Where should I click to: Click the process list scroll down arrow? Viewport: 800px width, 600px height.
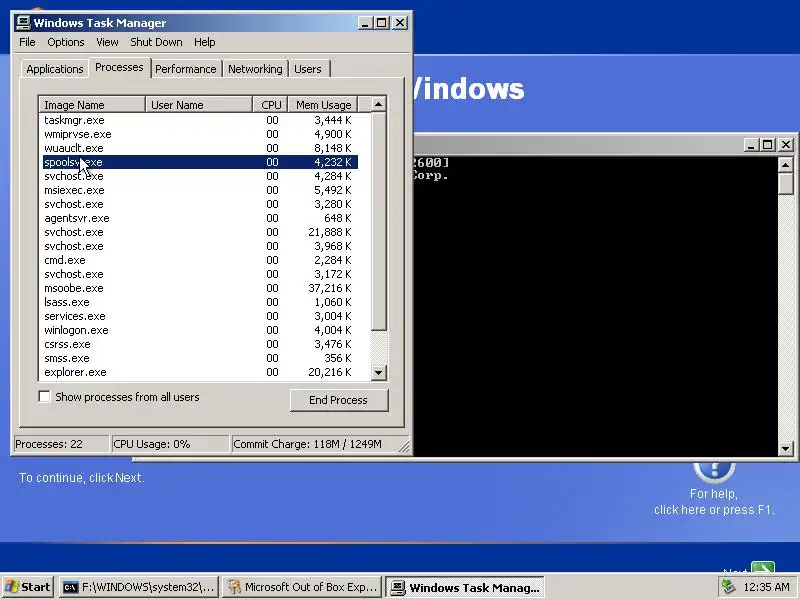pyautogui.click(x=378, y=372)
